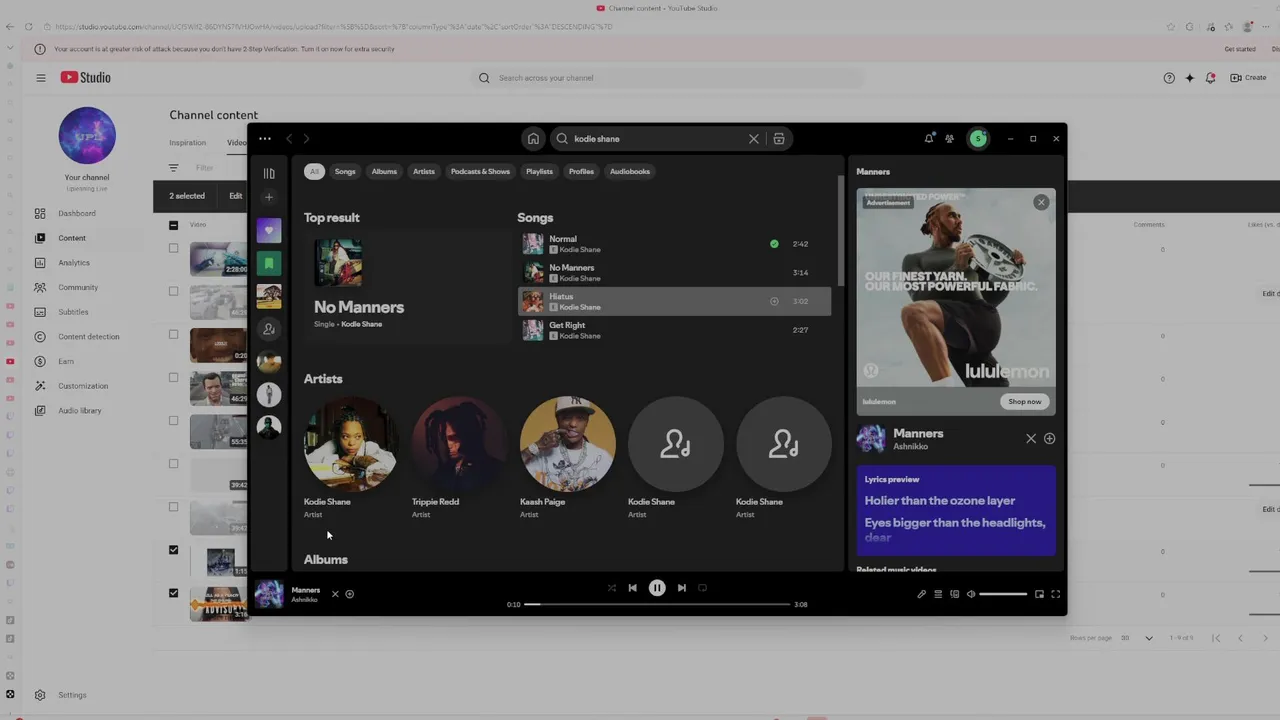Select the Artists filter chip

coord(424,171)
